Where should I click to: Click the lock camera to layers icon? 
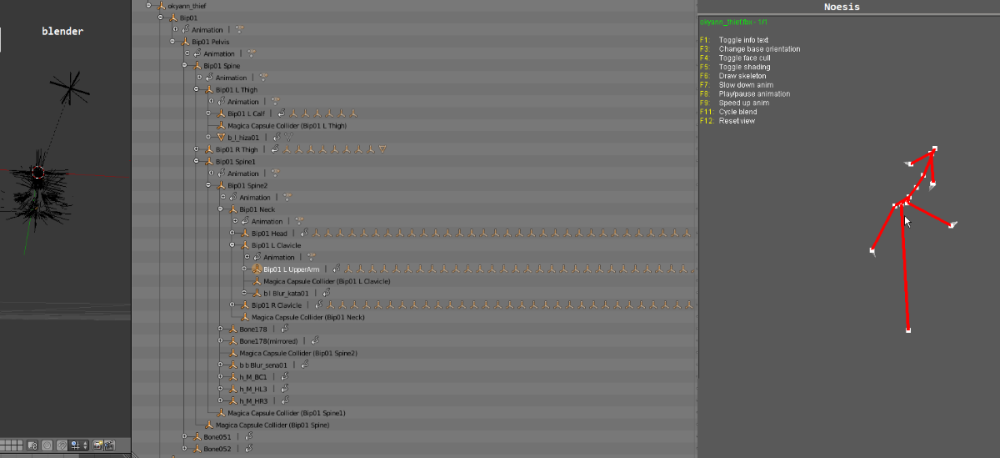(x=33, y=445)
